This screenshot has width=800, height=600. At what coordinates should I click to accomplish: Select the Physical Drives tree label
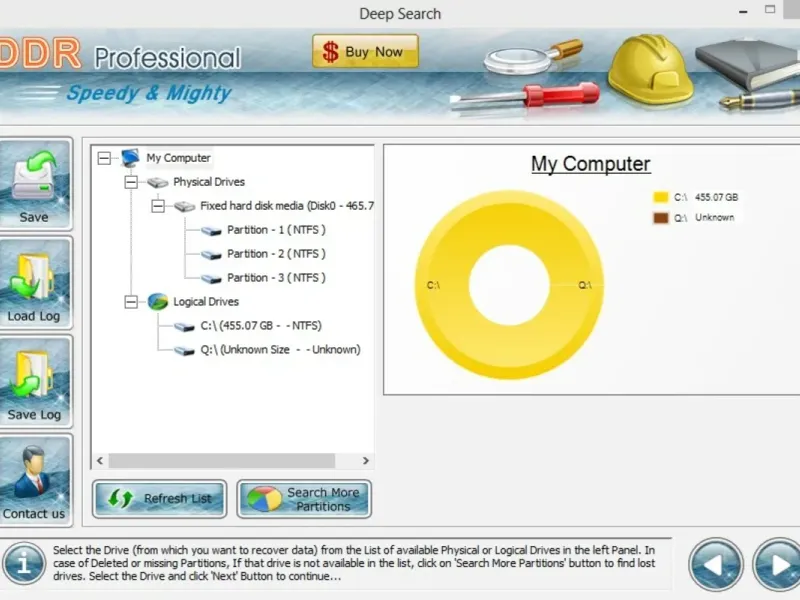point(209,182)
